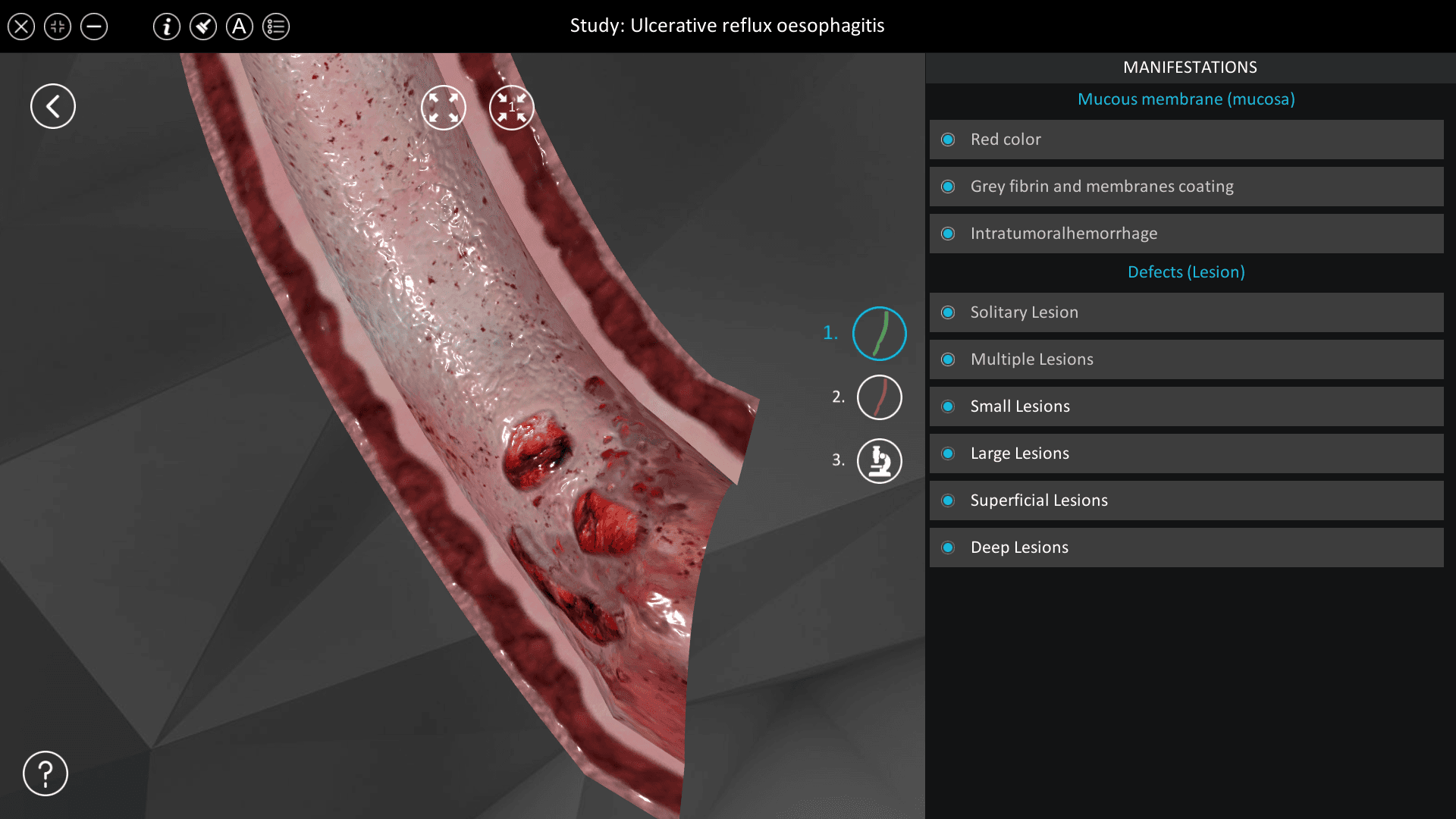Toggle the Solitary Lesion option
This screenshot has height=819, width=1456.
[x=1187, y=312]
